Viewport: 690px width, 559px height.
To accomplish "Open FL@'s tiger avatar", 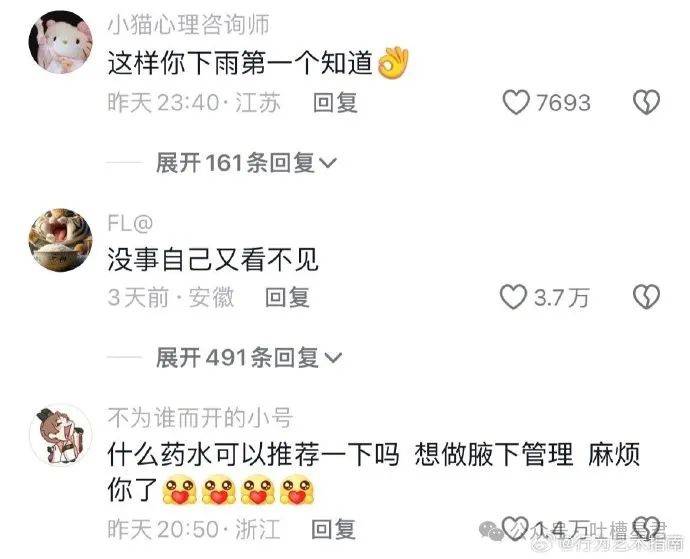I will (61, 240).
